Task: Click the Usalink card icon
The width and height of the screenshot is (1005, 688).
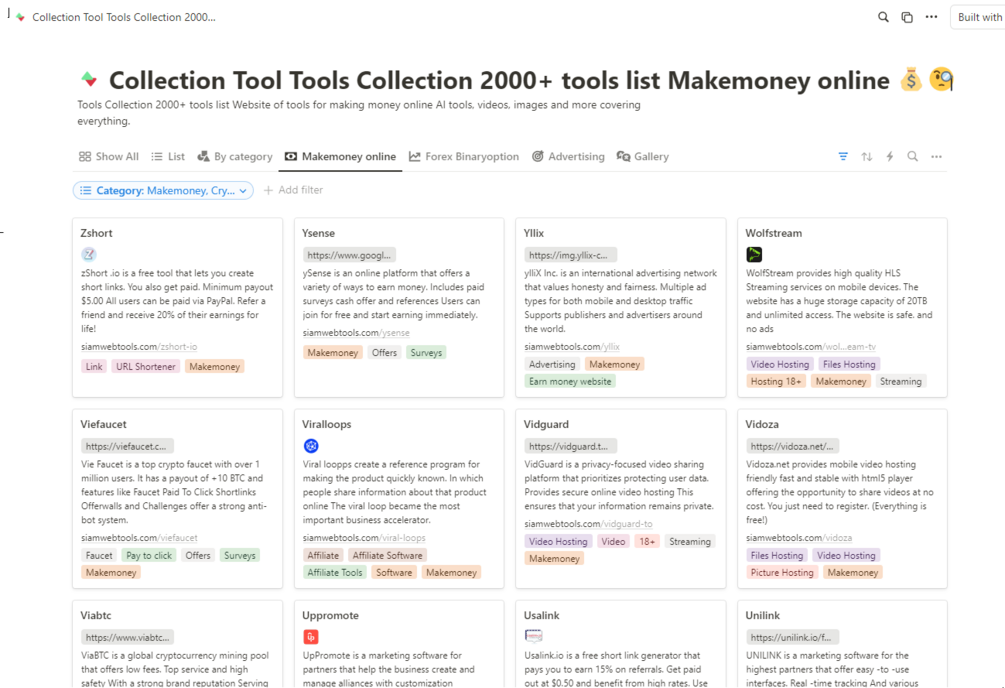Action: pyautogui.click(x=533, y=636)
